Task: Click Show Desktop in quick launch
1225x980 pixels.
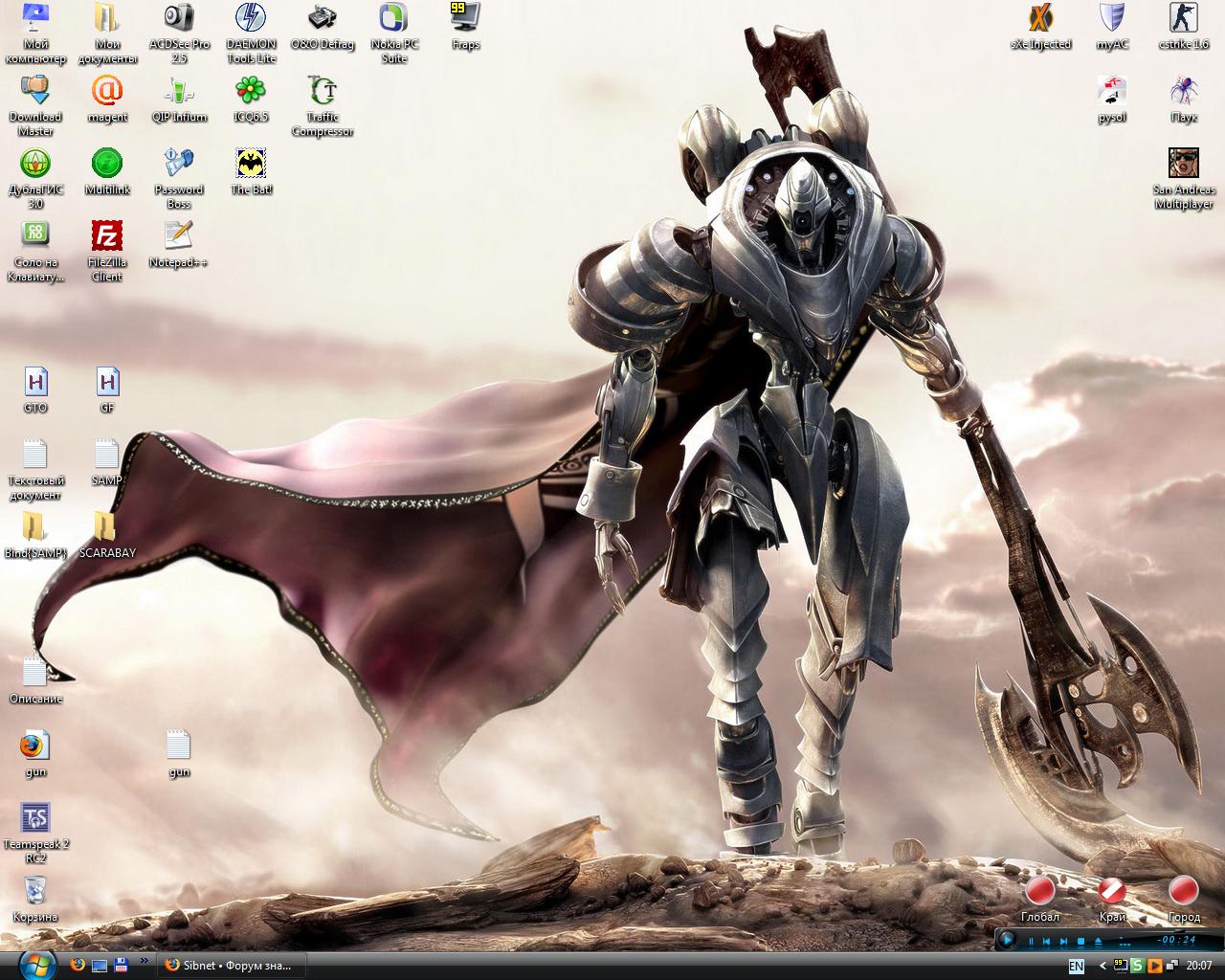Action: pyautogui.click(x=100, y=965)
